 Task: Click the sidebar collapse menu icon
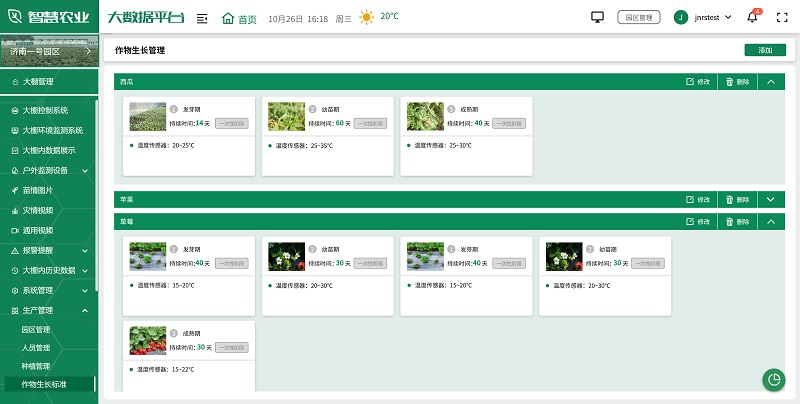point(202,18)
